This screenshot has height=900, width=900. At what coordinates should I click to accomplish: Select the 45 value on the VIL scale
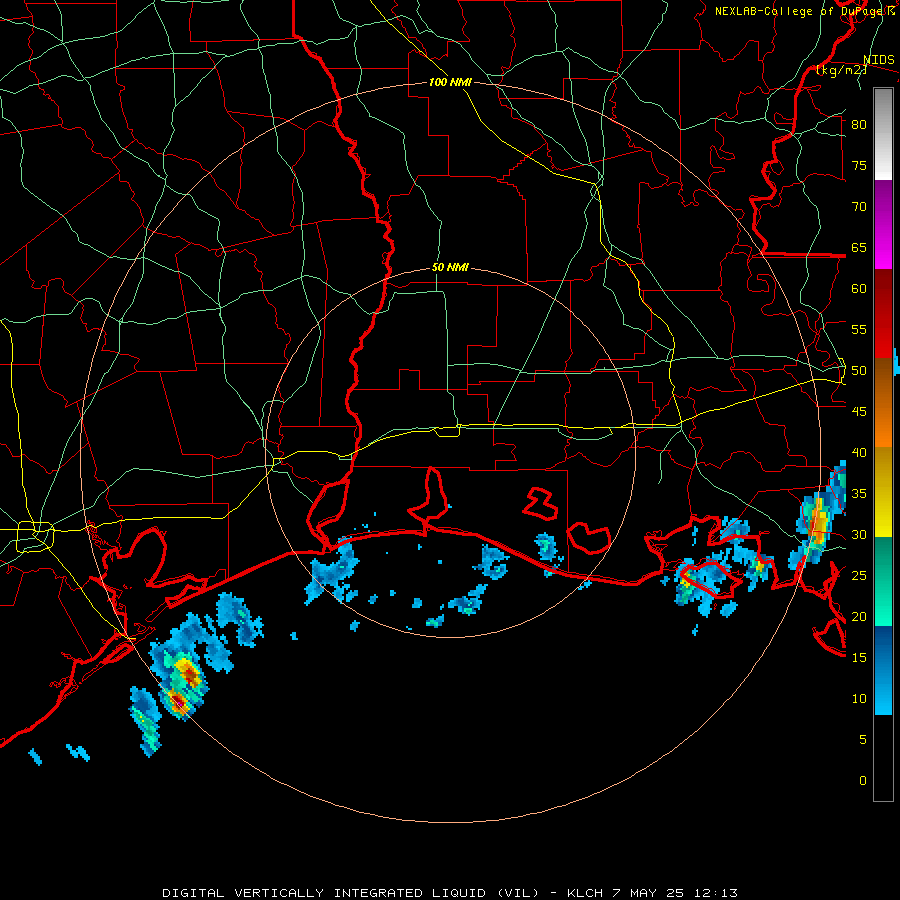click(859, 412)
